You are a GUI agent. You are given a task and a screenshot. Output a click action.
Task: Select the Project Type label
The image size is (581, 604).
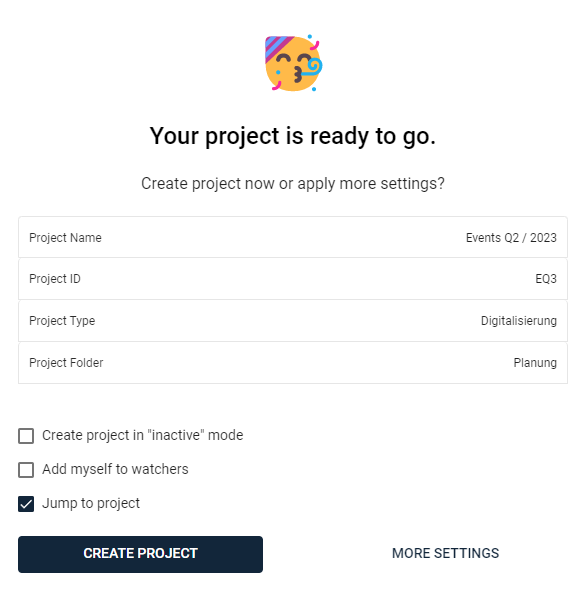click(62, 320)
